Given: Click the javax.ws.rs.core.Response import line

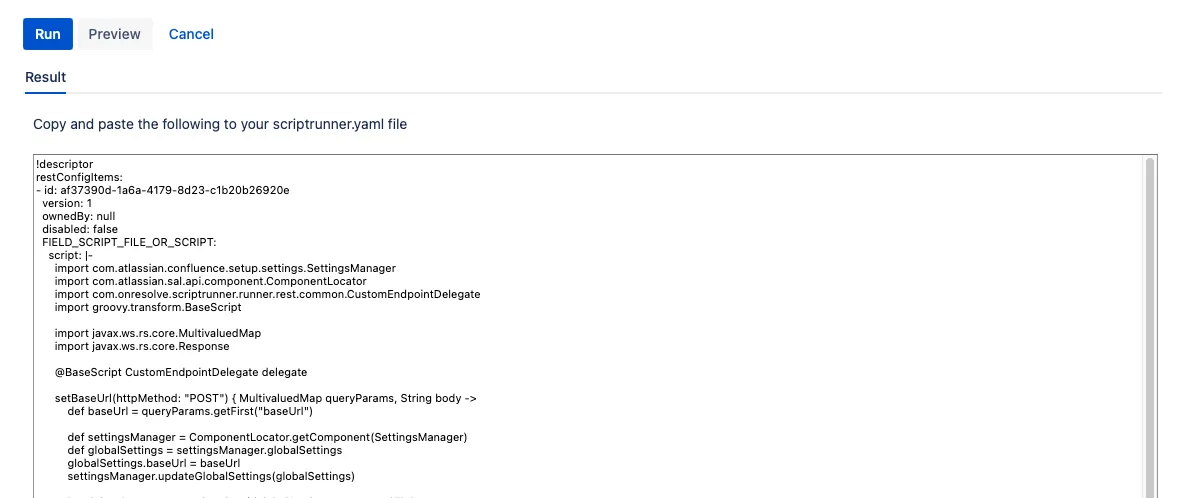Looking at the screenshot, I should pyautogui.click(x=142, y=346).
